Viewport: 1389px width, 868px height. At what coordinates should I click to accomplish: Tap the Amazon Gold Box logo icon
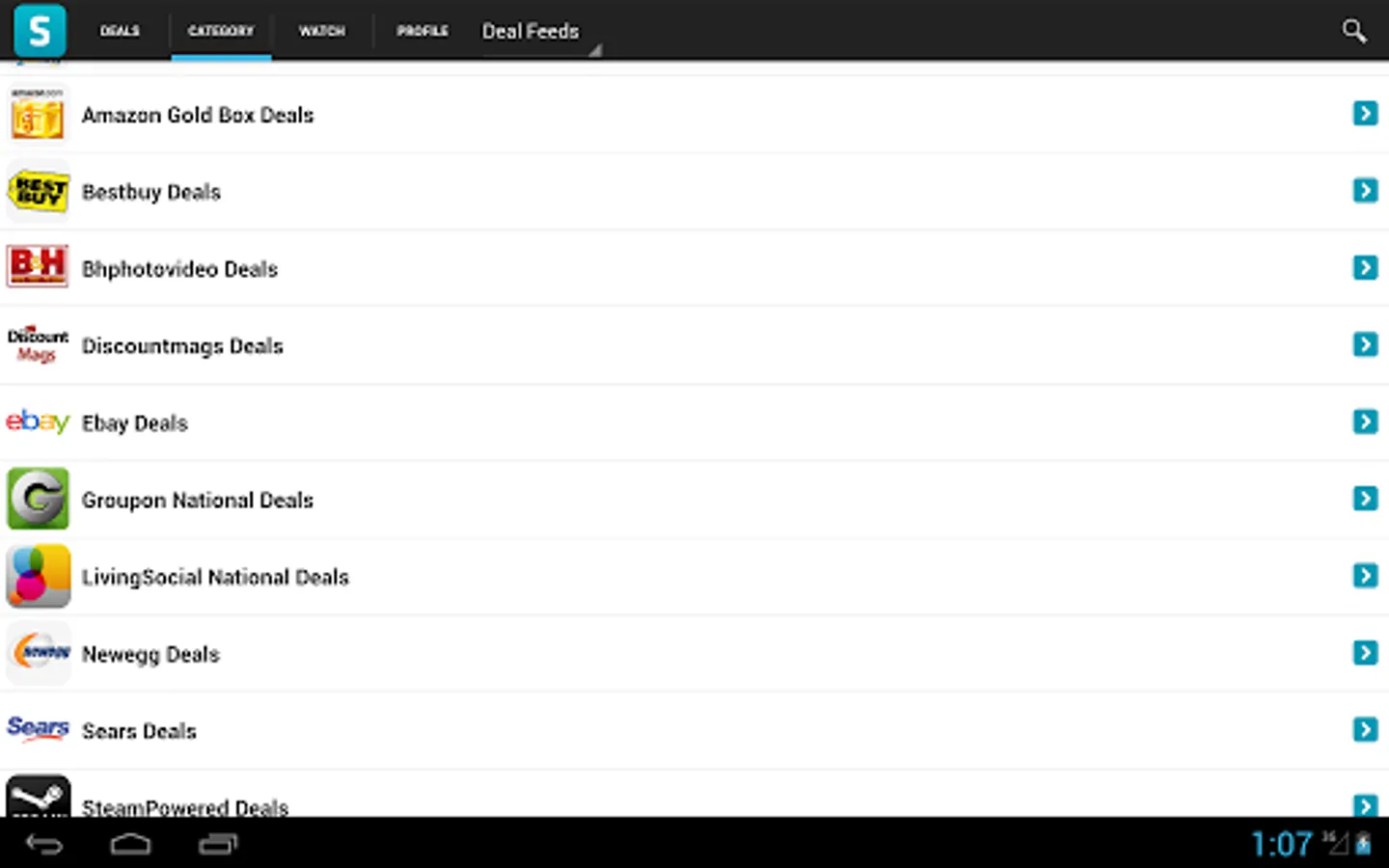tap(38, 115)
